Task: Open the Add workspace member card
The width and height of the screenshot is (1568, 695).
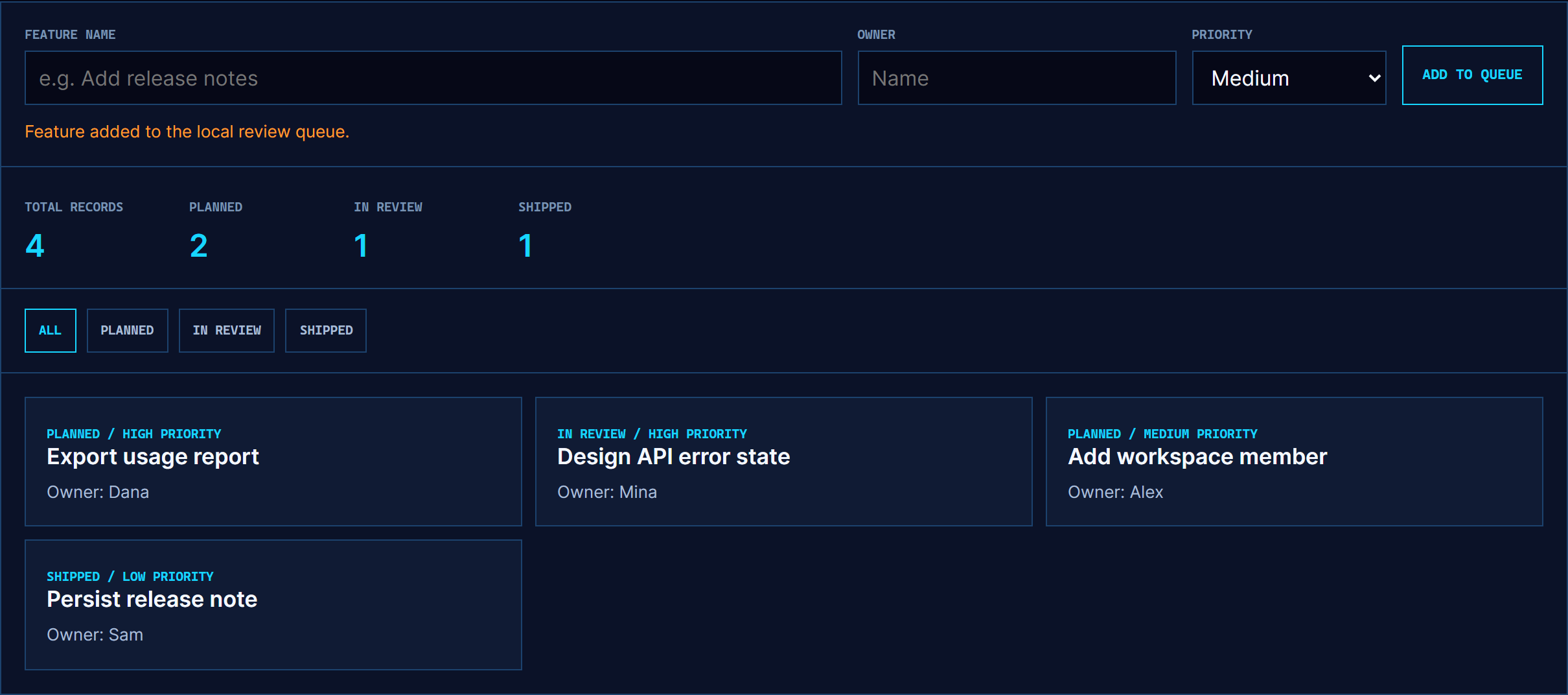Action: click(x=1294, y=462)
